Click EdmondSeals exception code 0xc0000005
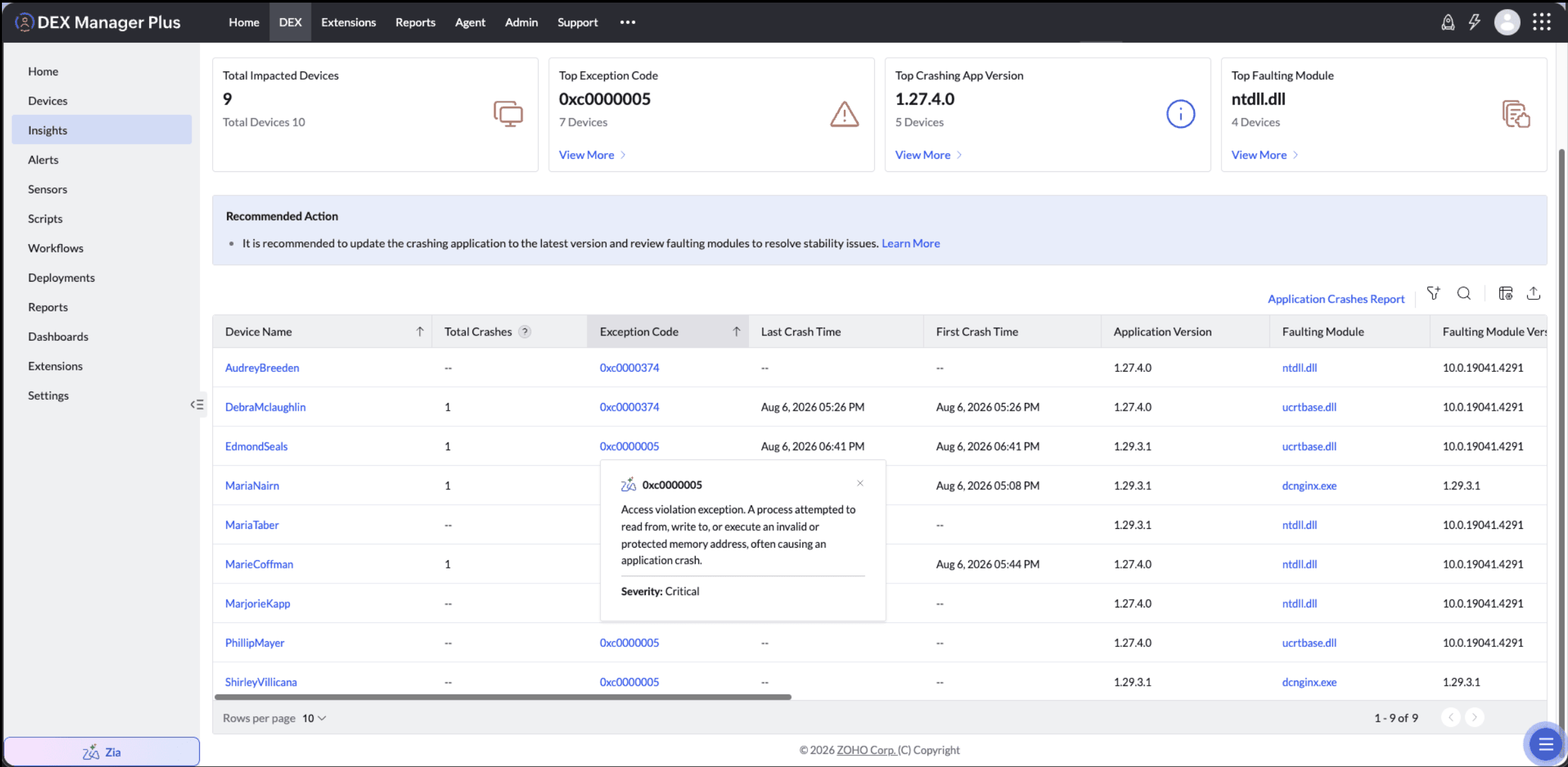Image resolution: width=1568 pixels, height=767 pixels. coord(629,446)
